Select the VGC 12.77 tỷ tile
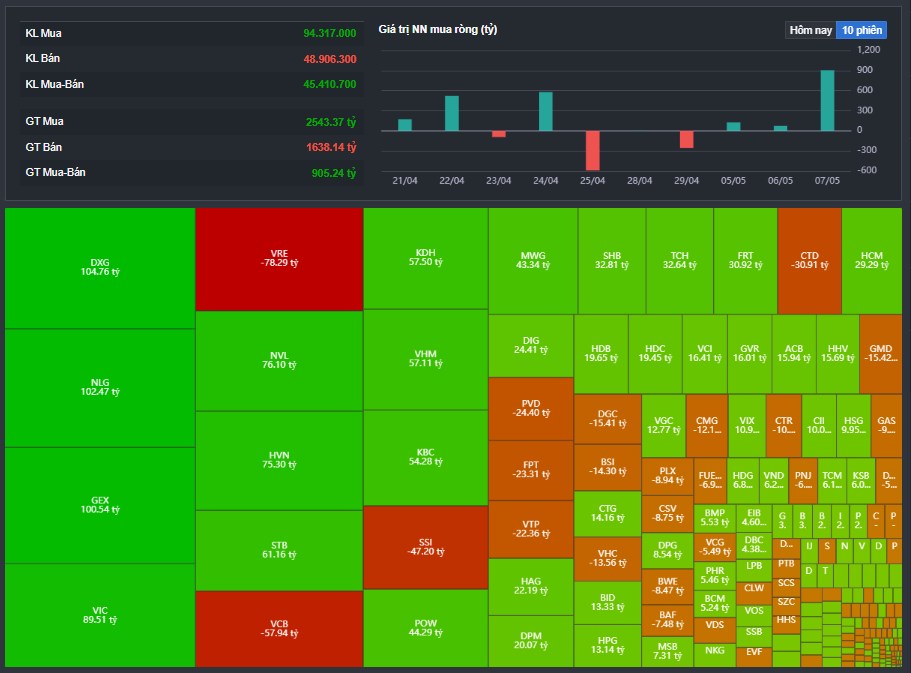The width and height of the screenshot is (911, 673). pos(664,425)
